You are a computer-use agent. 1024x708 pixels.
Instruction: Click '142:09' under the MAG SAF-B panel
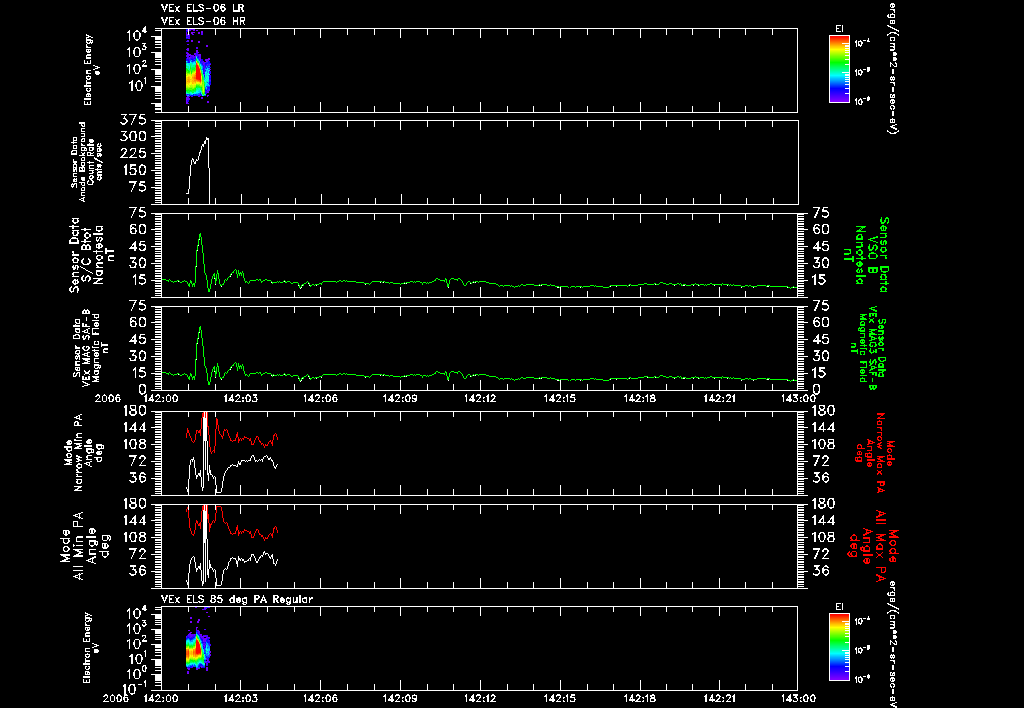[x=400, y=398]
